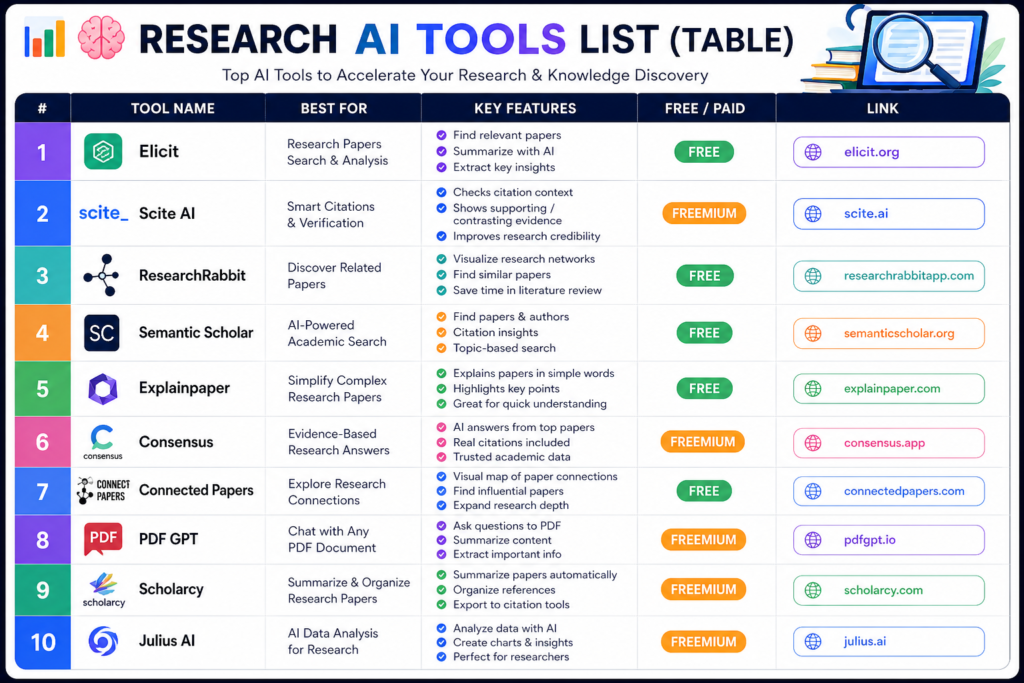Click the FREE badge in Elicit row

pos(704,152)
